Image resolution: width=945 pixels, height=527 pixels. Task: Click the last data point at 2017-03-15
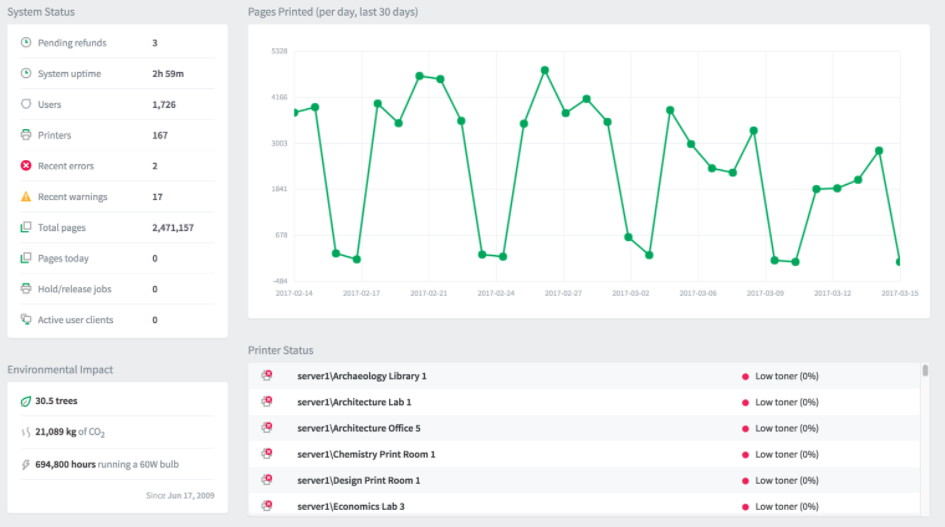tap(899, 262)
